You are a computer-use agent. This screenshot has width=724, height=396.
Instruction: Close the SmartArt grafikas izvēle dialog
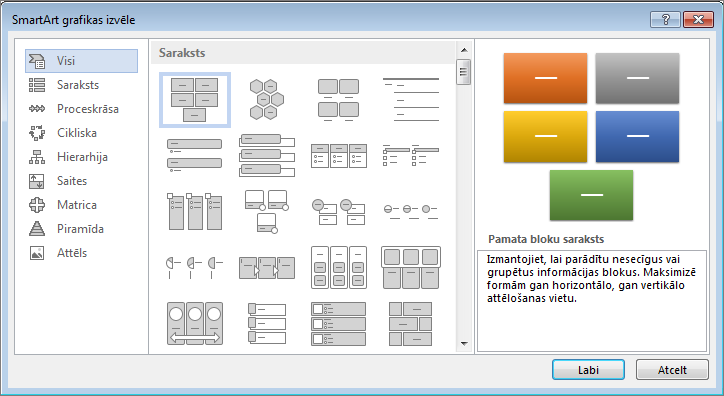tap(698, 19)
